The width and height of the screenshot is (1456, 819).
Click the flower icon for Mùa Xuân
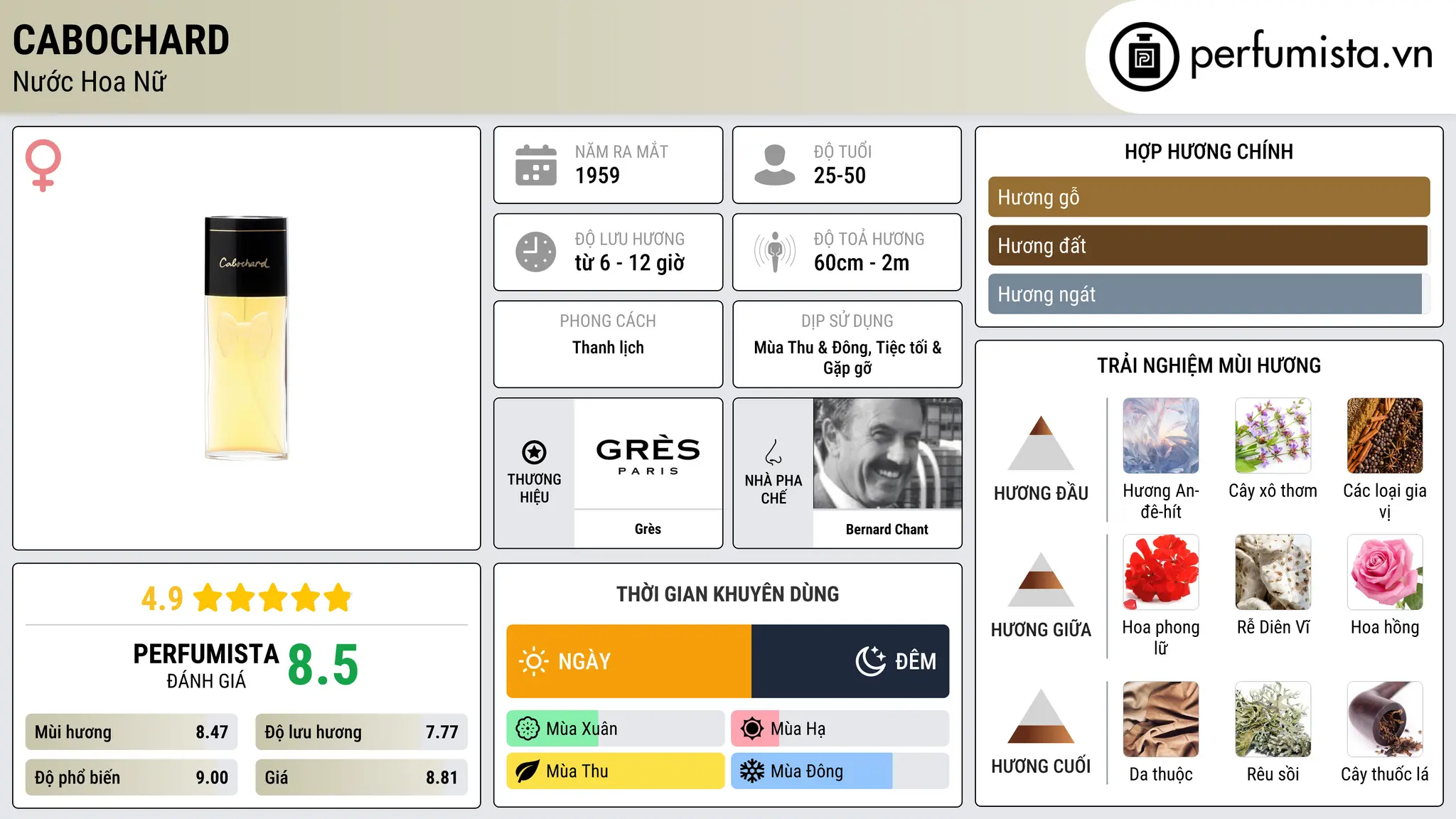click(528, 729)
